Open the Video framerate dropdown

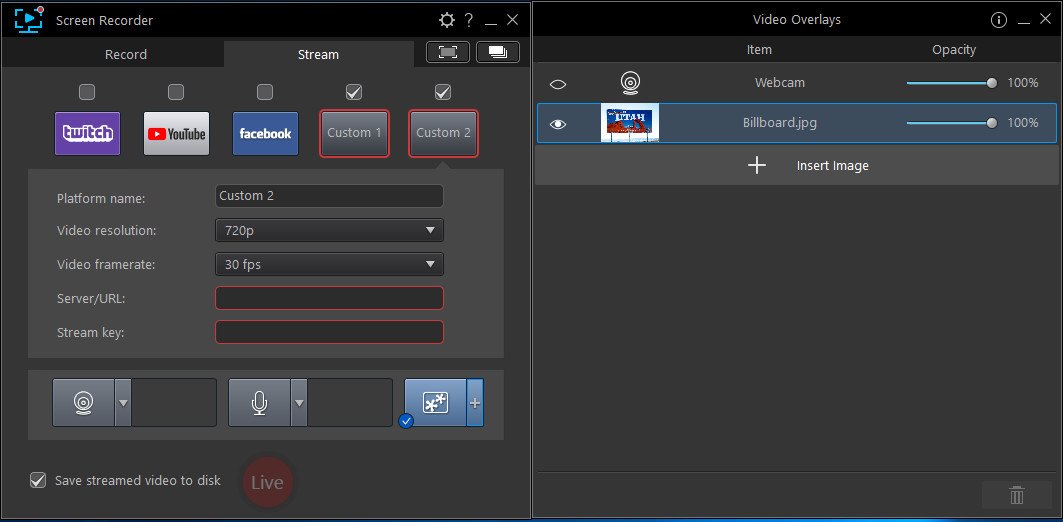click(x=329, y=265)
